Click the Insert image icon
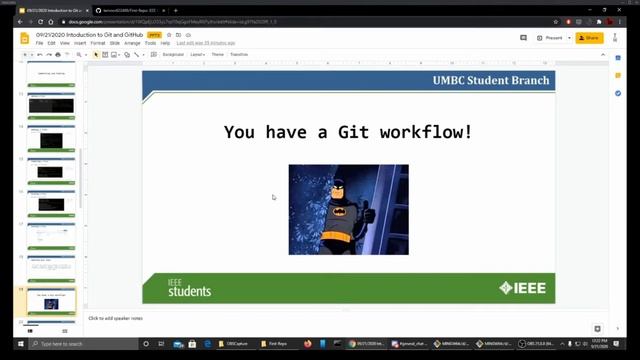 point(114,55)
